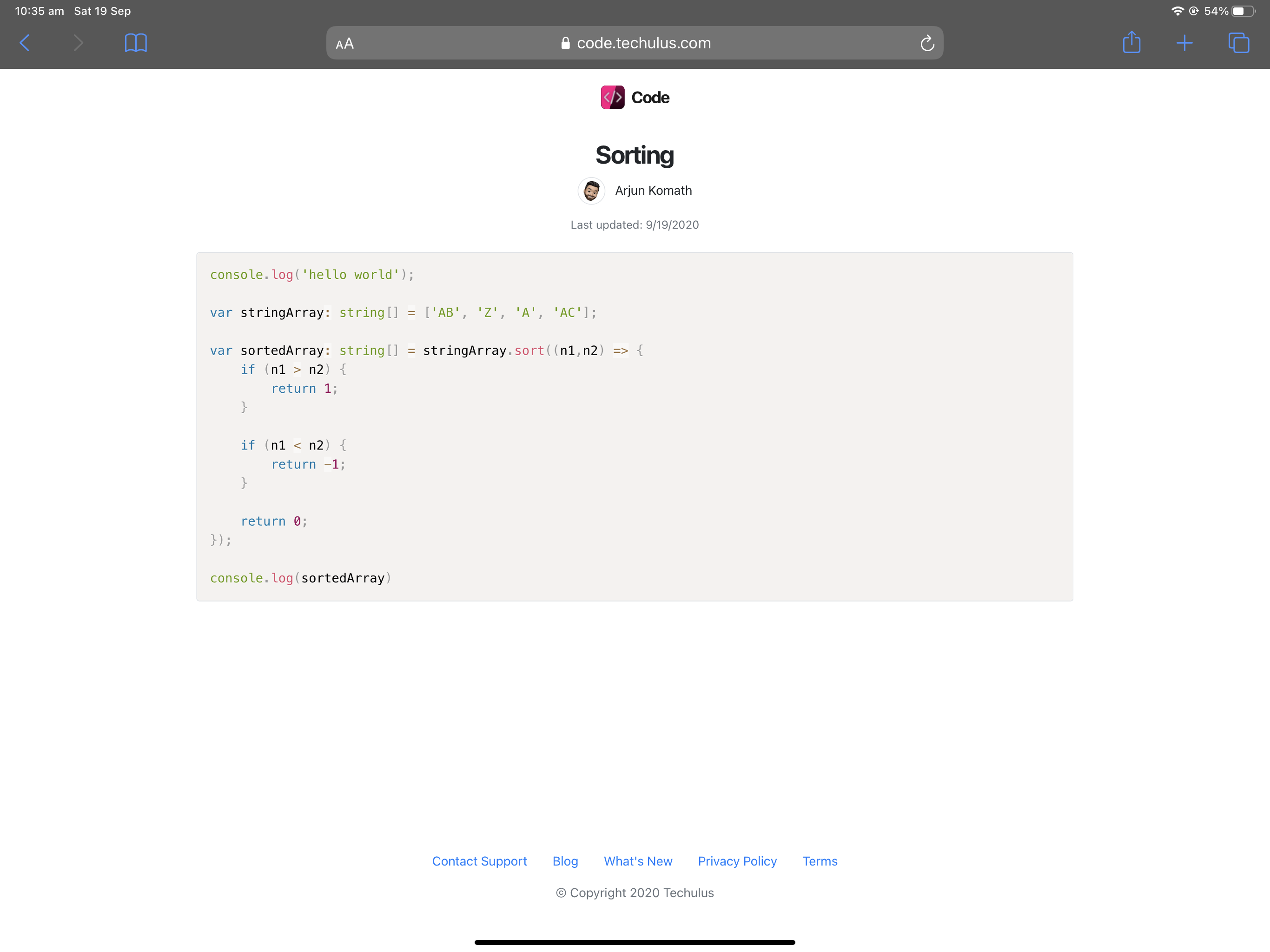Add a new tab with plus icon
This screenshot has width=1270, height=952.
(1184, 42)
